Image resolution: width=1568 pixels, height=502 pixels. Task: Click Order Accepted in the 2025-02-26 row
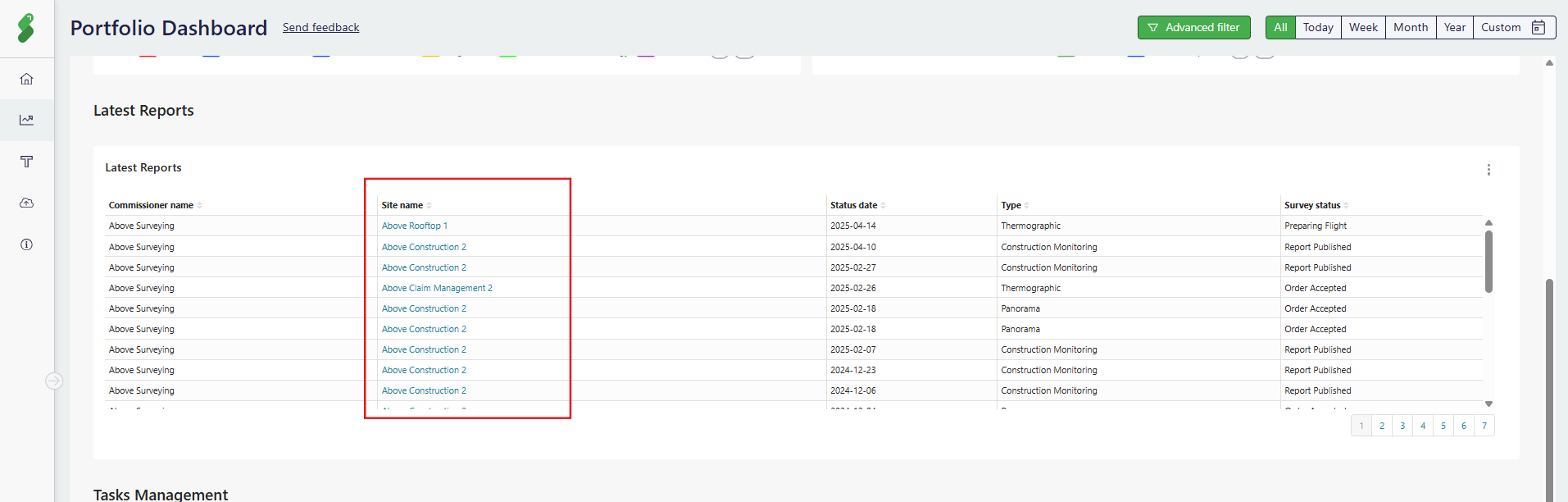coord(1316,288)
